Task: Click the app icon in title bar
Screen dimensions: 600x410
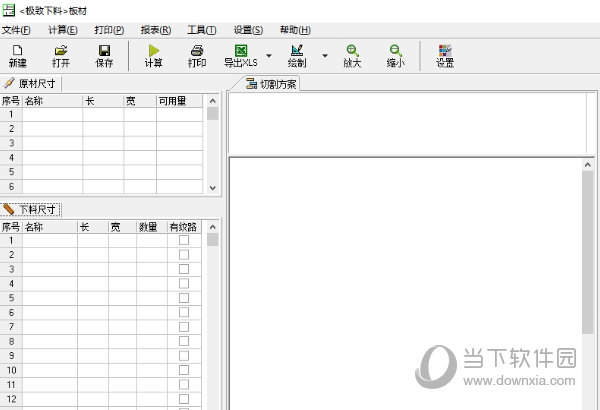Action: click(8, 10)
